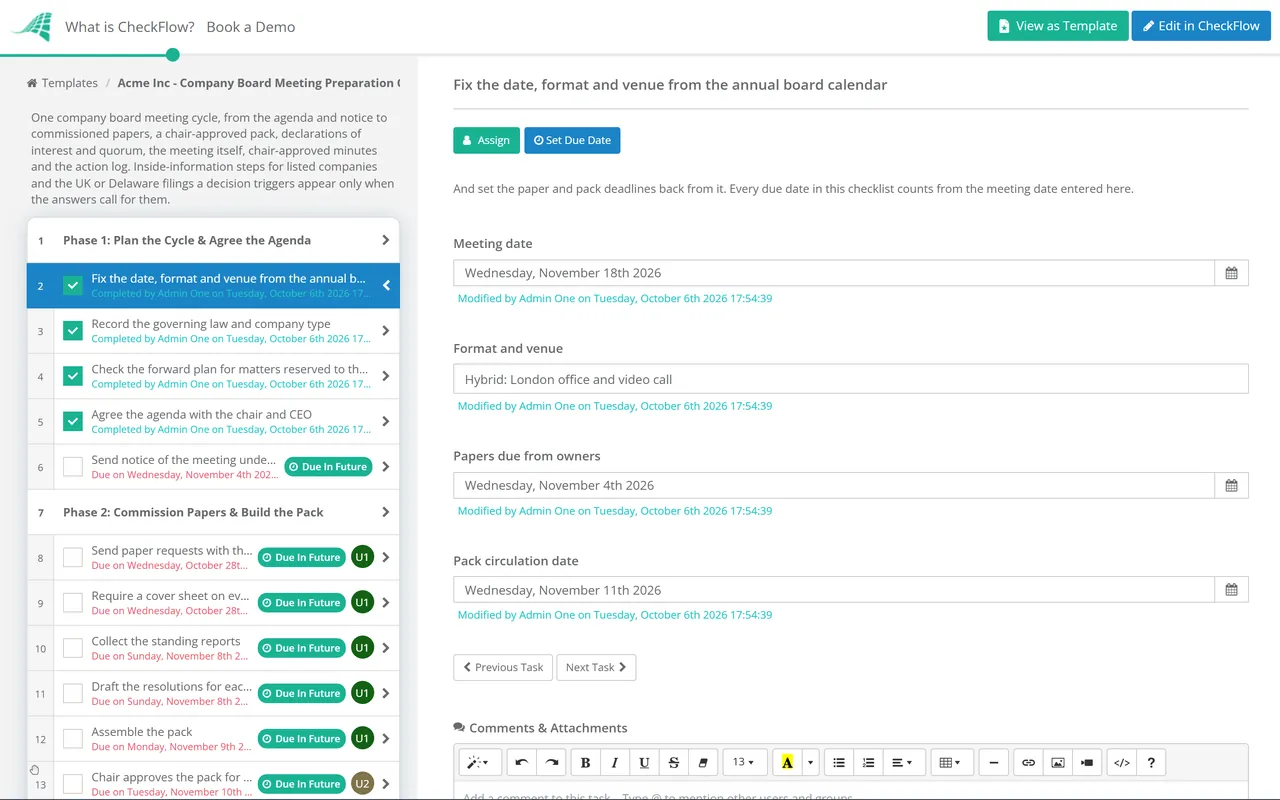
Task: Click the home icon in breadcrumb
Action: point(32,83)
